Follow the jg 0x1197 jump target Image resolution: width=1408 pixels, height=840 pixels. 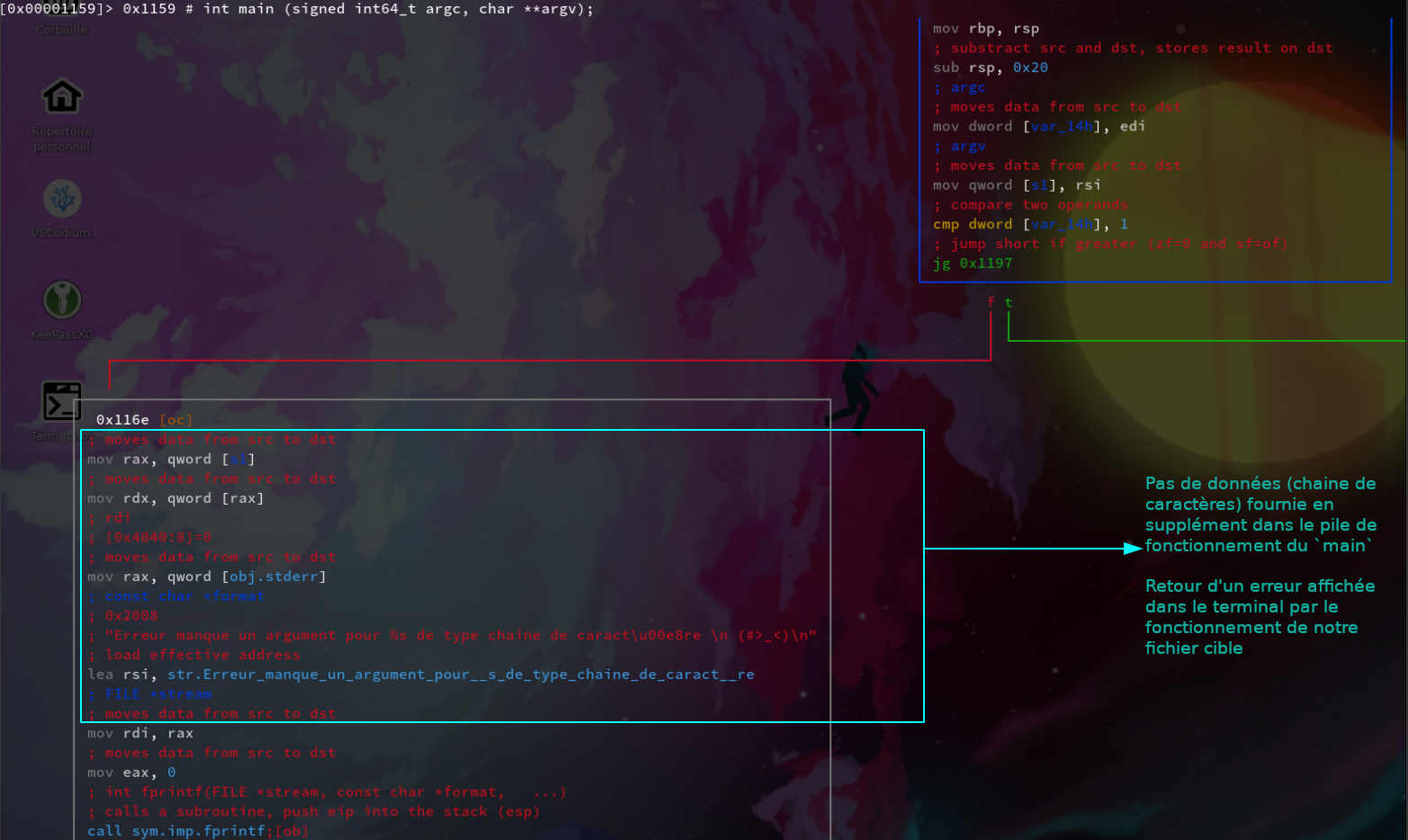pos(985,264)
